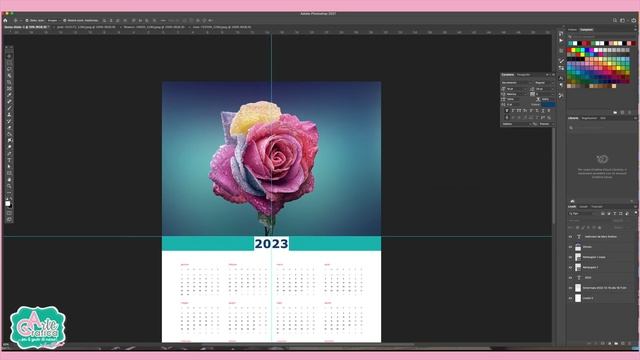Hide the Livello 0 layer
Image resolution: width=640 pixels, height=360 pixels.
570,298
